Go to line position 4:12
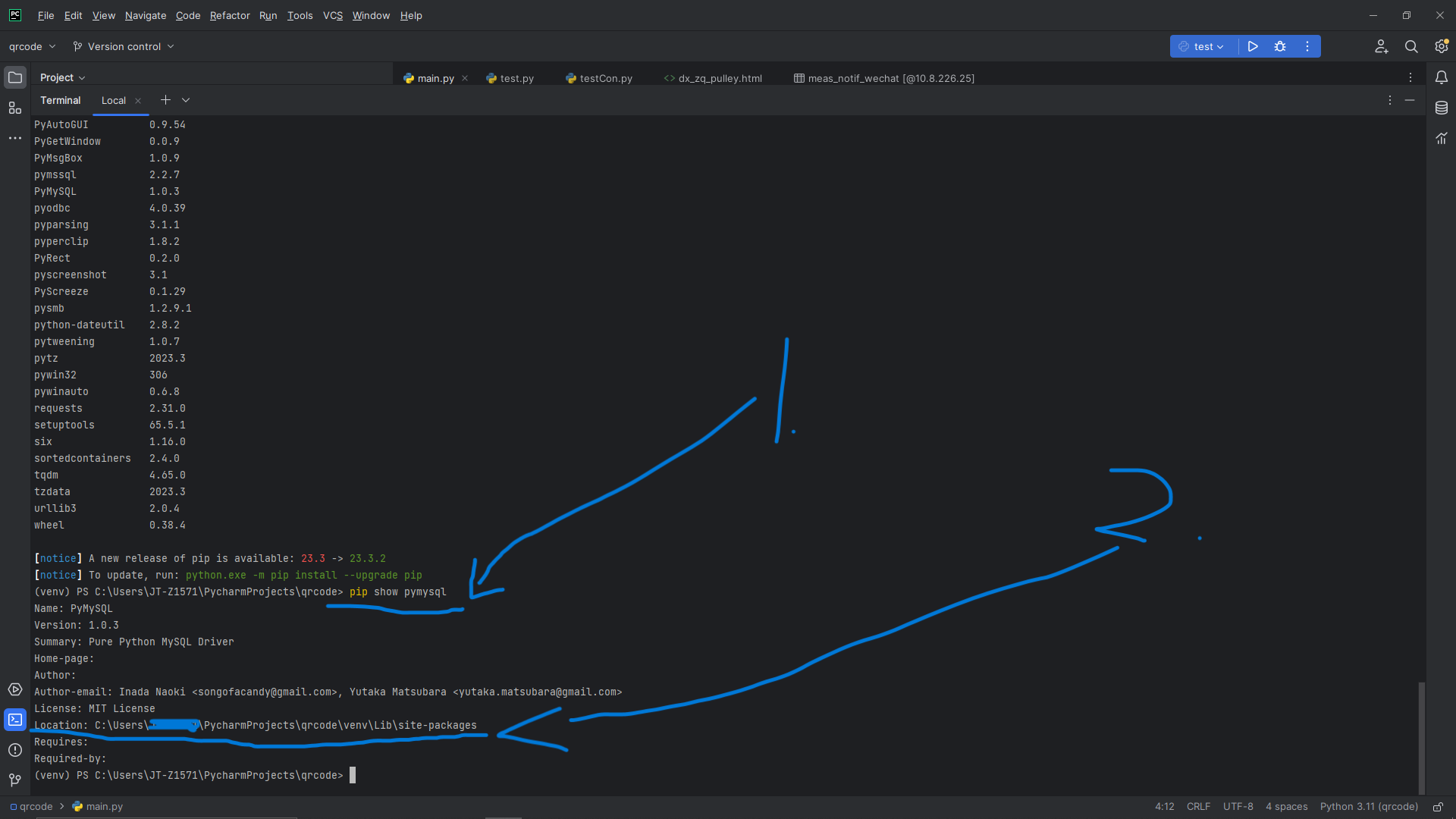The width and height of the screenshot is (1456, 819). pyautogui.click(x=1164, y=807)
